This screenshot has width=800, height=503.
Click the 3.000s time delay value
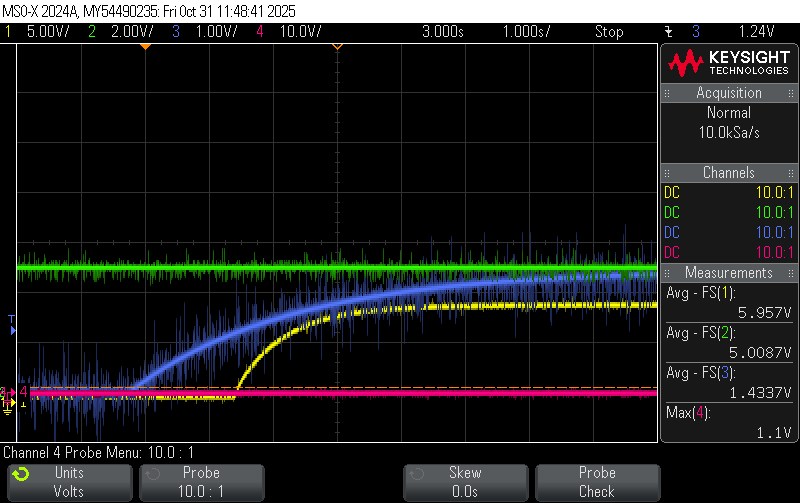pos(443,32)
